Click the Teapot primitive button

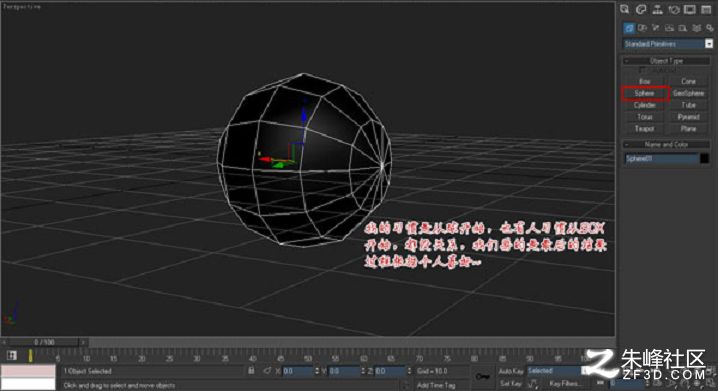coord(645,129)
